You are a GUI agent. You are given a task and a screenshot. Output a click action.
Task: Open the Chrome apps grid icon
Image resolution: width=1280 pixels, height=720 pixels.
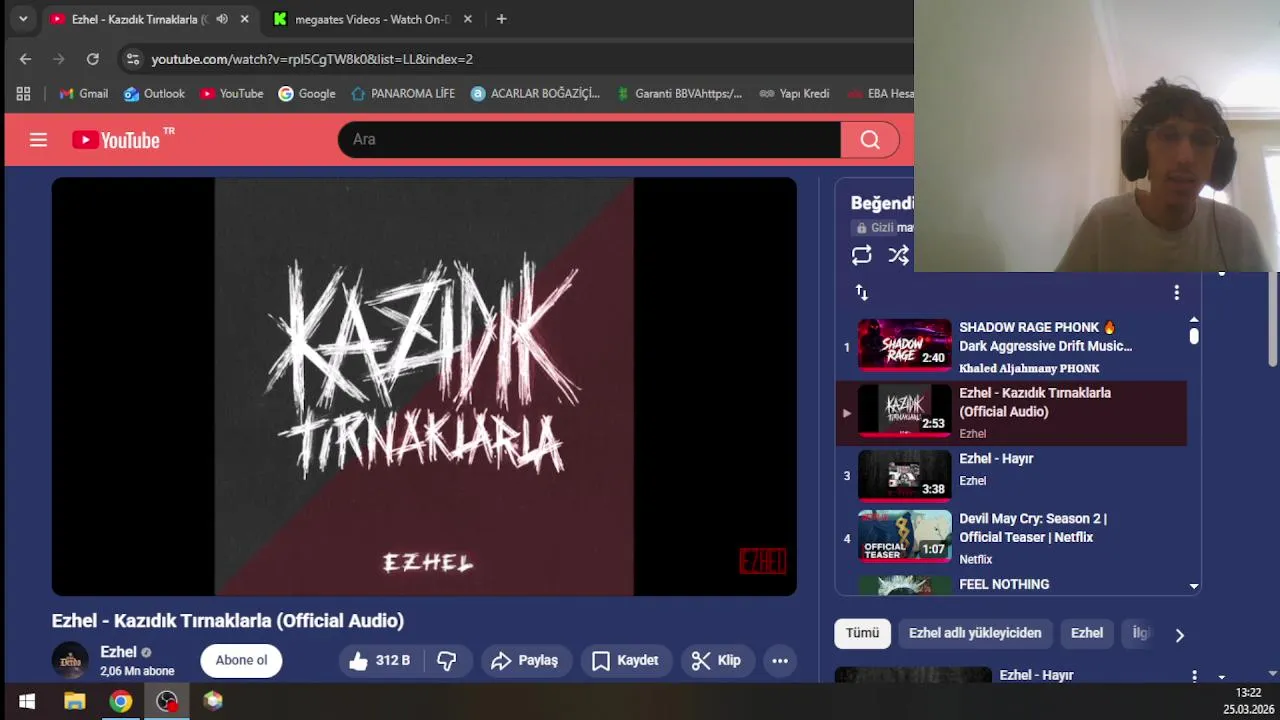click(23, 94)
